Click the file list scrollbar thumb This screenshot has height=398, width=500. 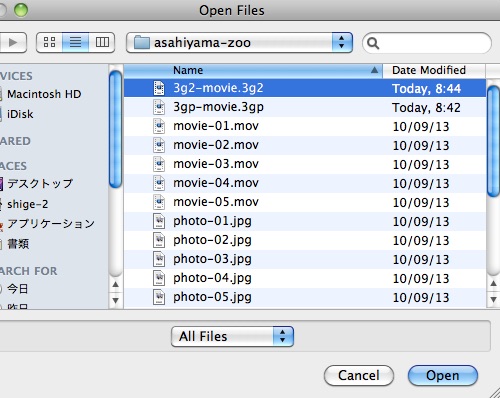[493, 141]
